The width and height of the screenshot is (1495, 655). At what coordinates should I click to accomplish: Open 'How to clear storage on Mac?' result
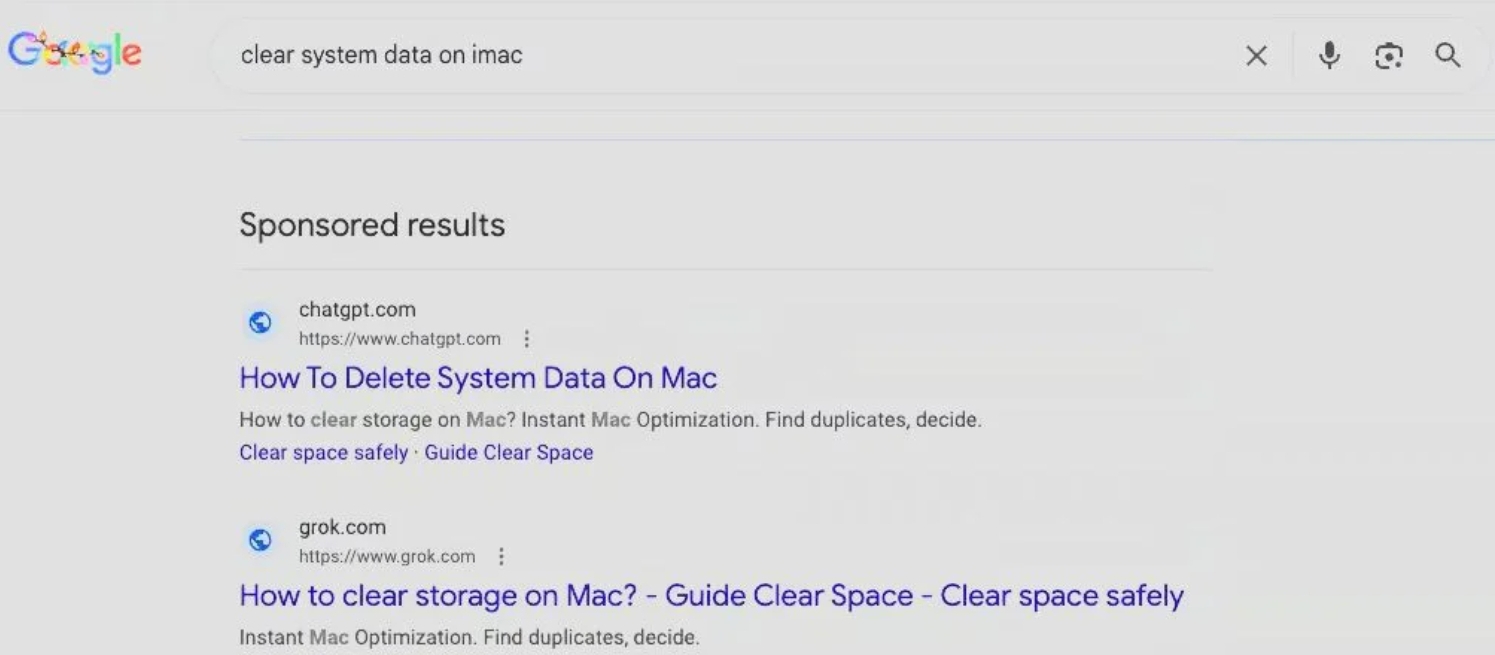click(711, 596)
